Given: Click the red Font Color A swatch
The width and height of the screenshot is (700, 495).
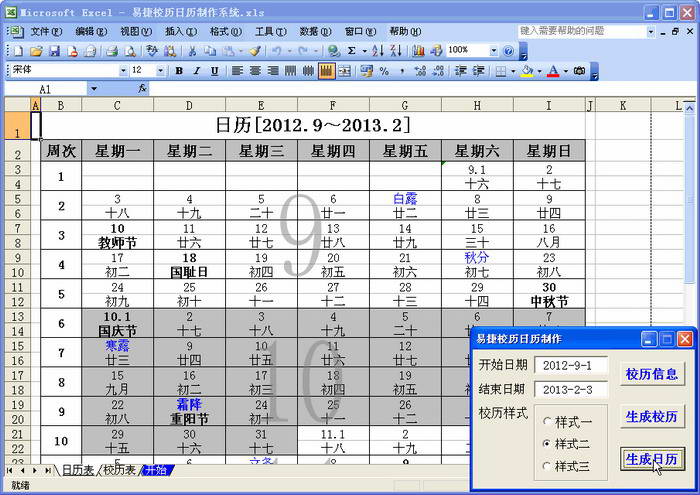Looking at the screenshot, I should (554, 71).
